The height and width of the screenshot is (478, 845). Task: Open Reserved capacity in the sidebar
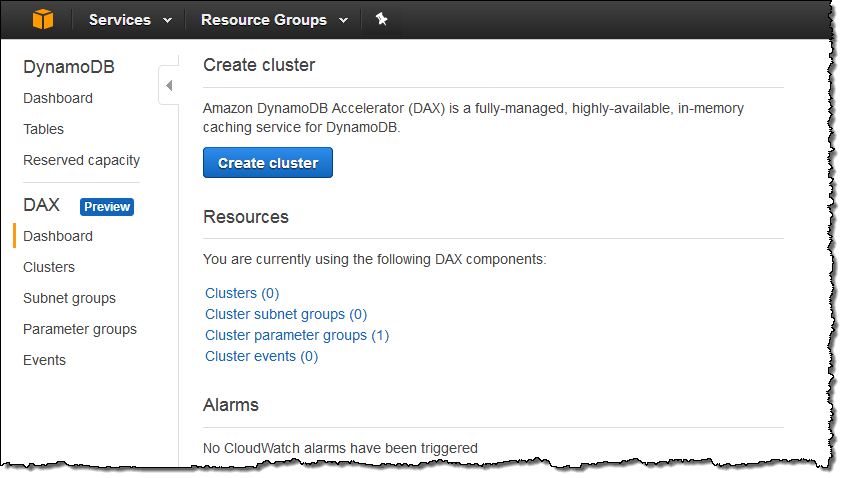[x=81, y=160]
